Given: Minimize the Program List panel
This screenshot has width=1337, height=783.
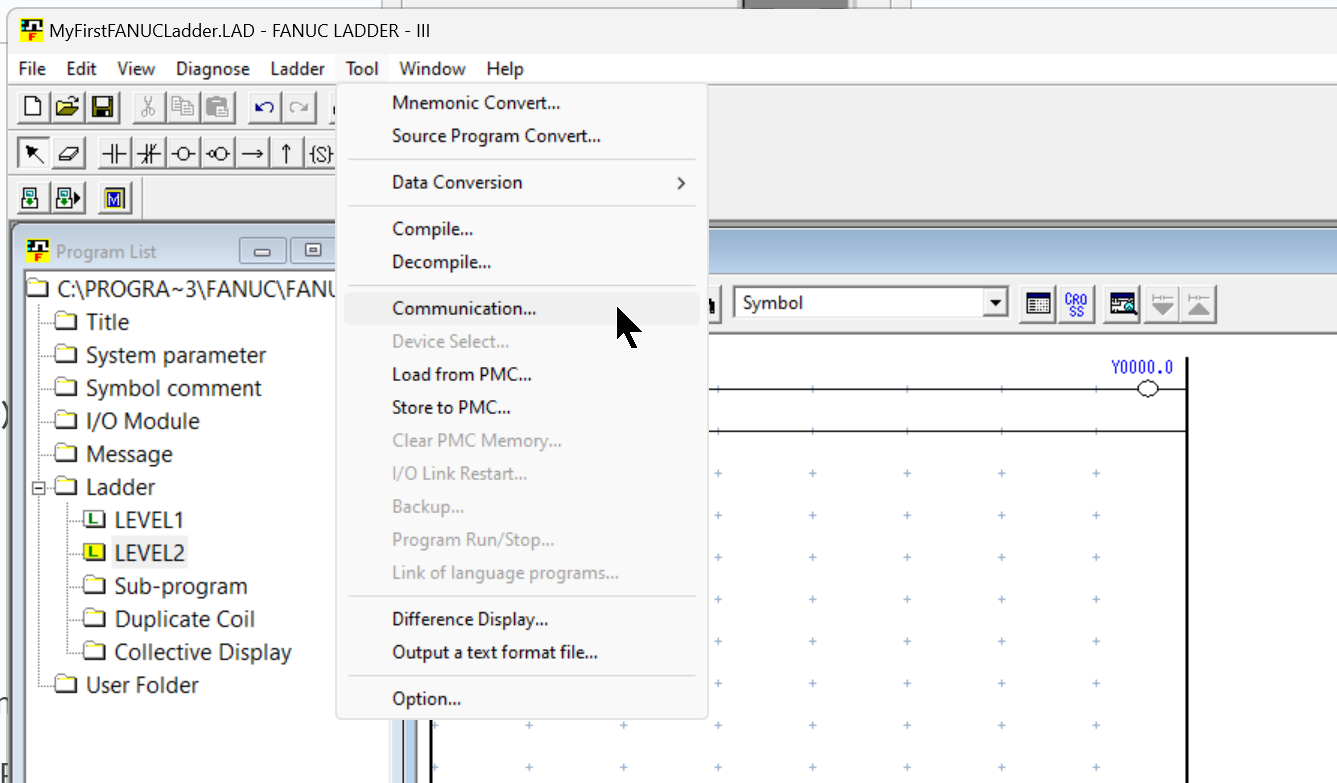Looking at the screenshot, I should point(262,251).
